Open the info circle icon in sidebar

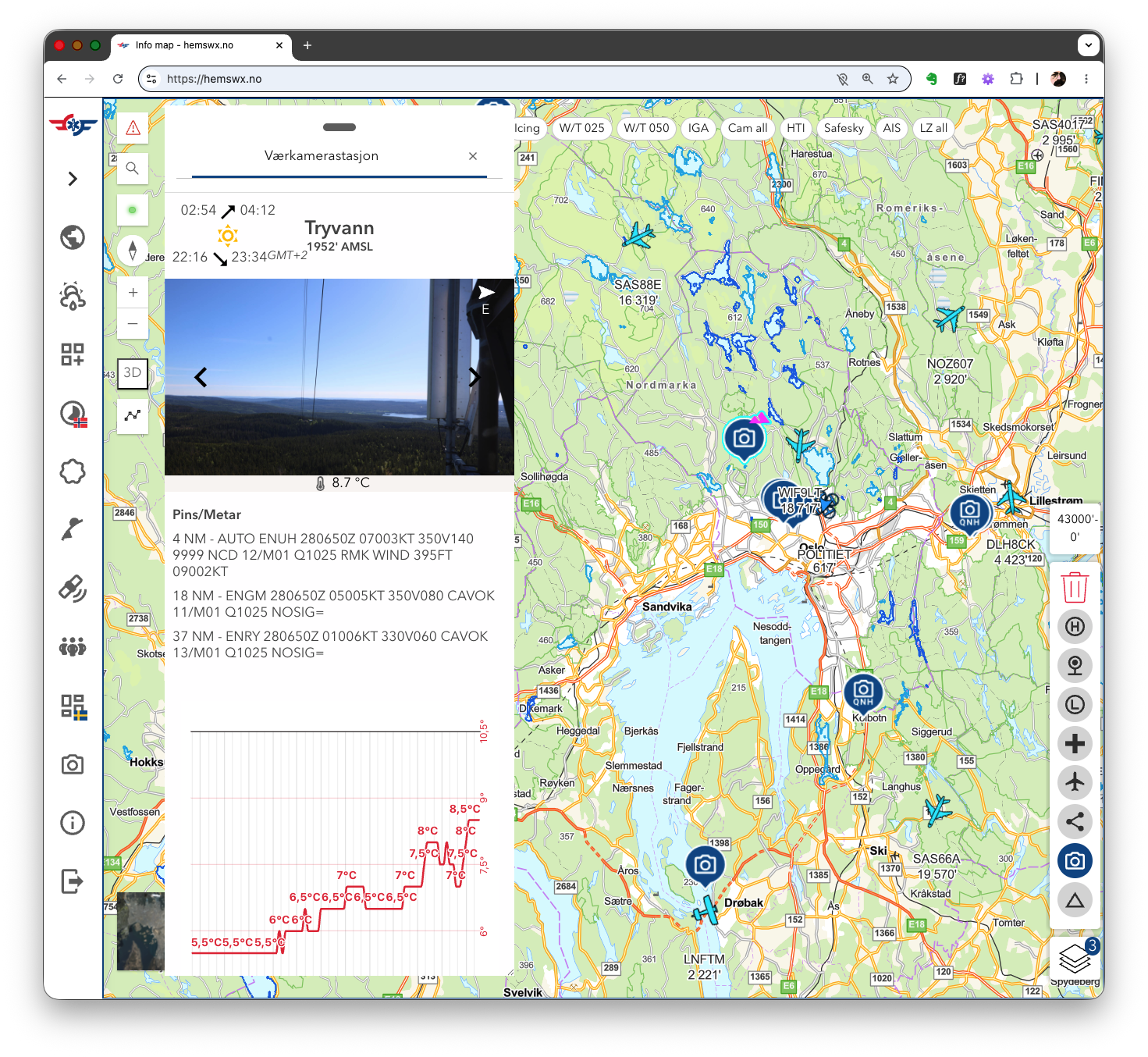click(73, 823)
